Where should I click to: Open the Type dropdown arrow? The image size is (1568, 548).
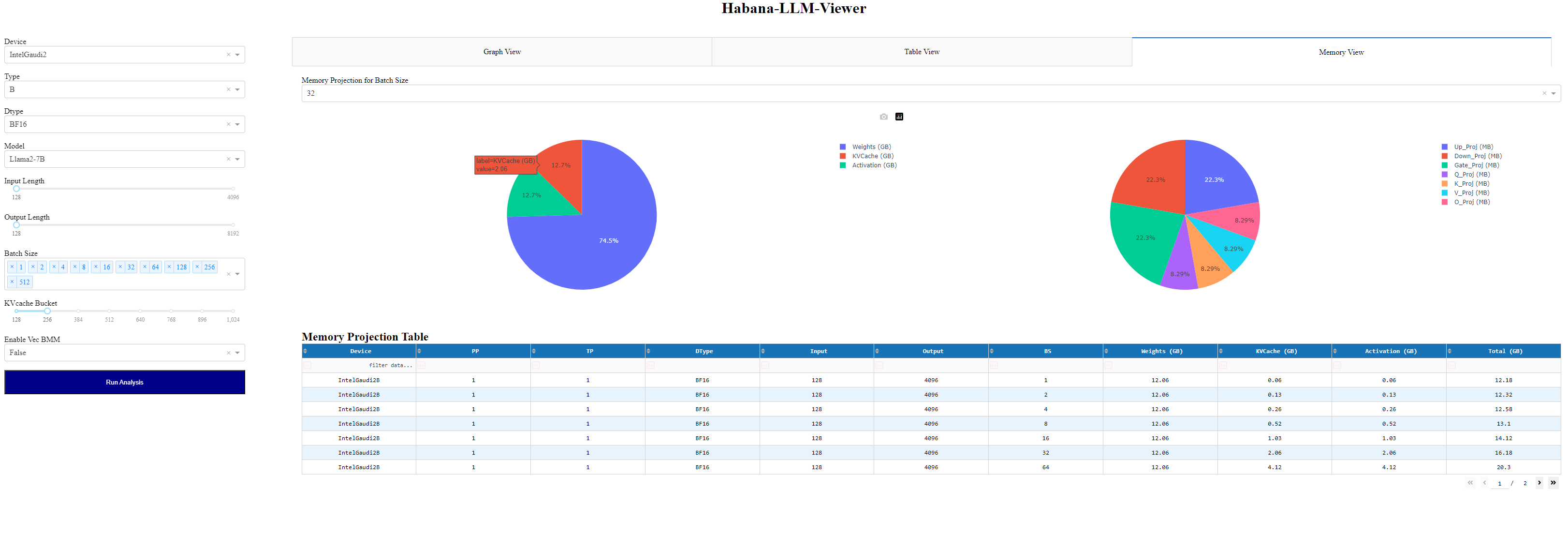click(237, 89)
